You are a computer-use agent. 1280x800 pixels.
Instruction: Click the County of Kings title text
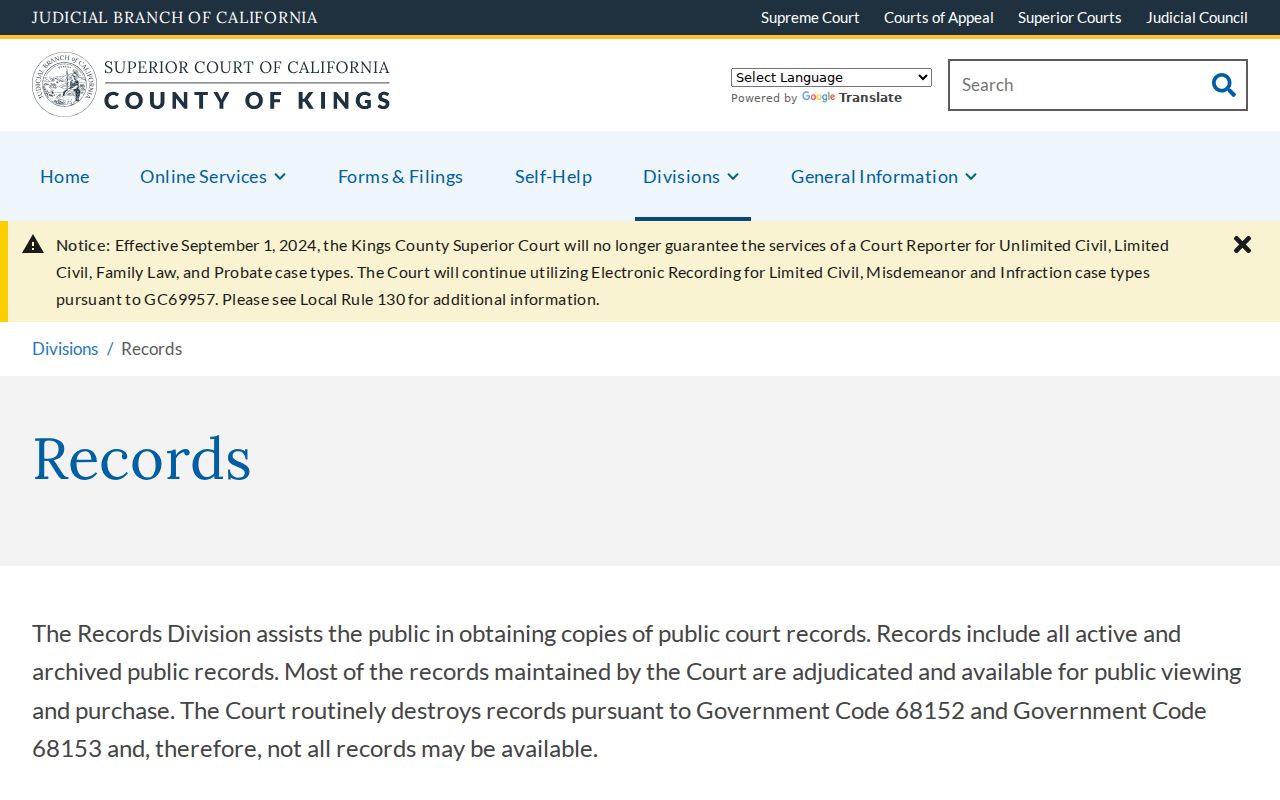tap(247, 100)
